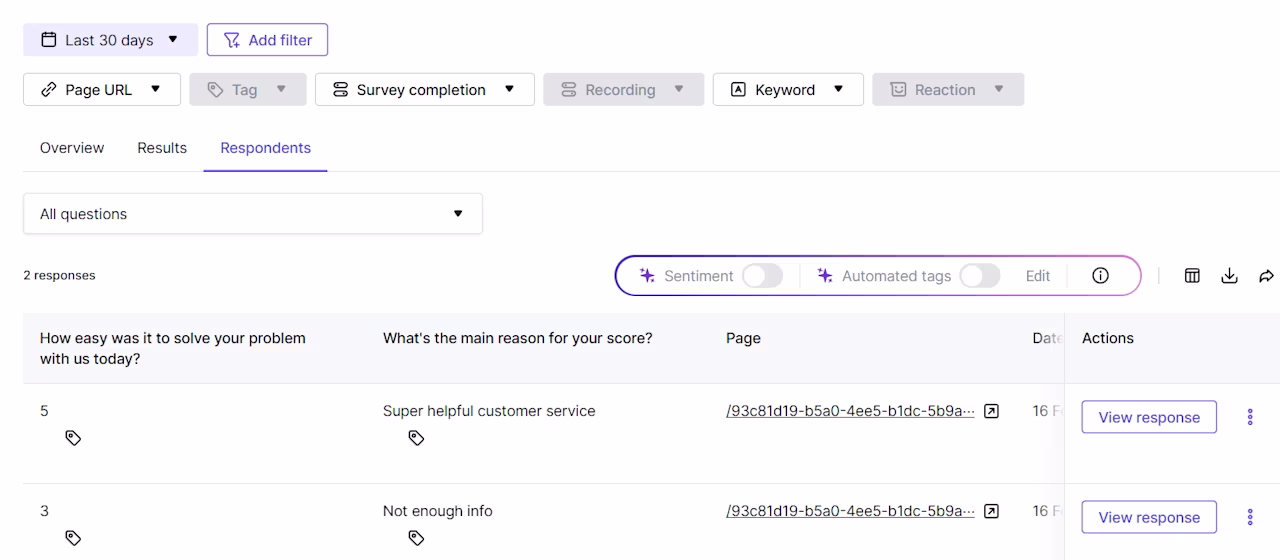Click the Add filter button

[267, 40]
